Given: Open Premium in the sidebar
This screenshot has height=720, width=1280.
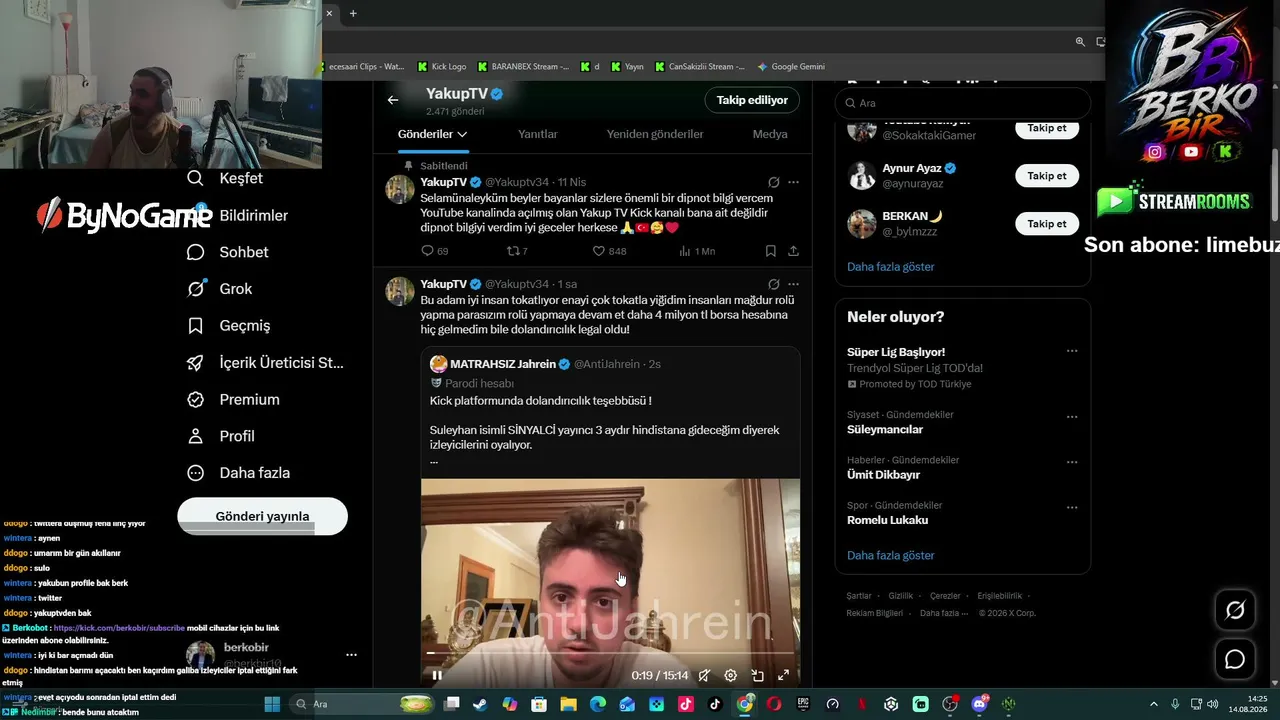Looking at the screenshot, I should (234, 399).
